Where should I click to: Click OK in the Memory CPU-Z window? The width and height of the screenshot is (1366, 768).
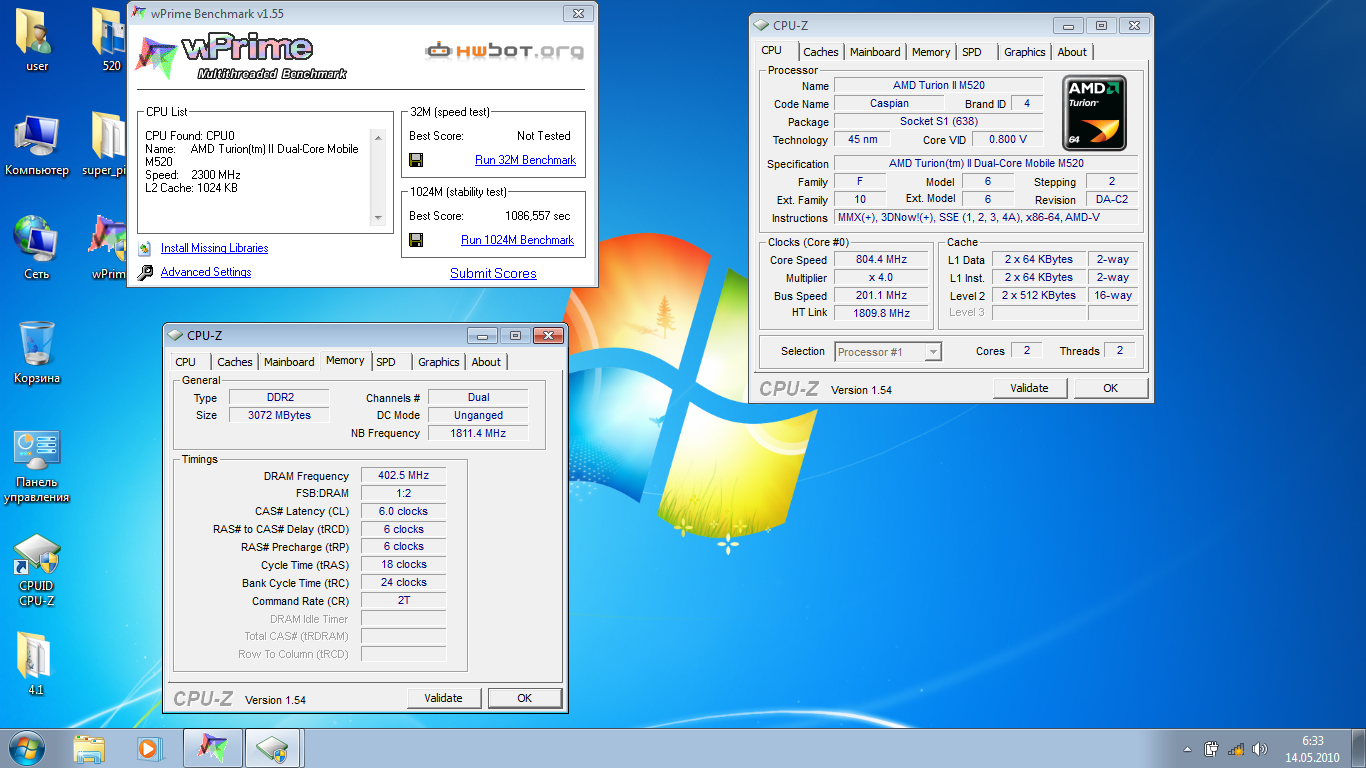pos(524,698)
